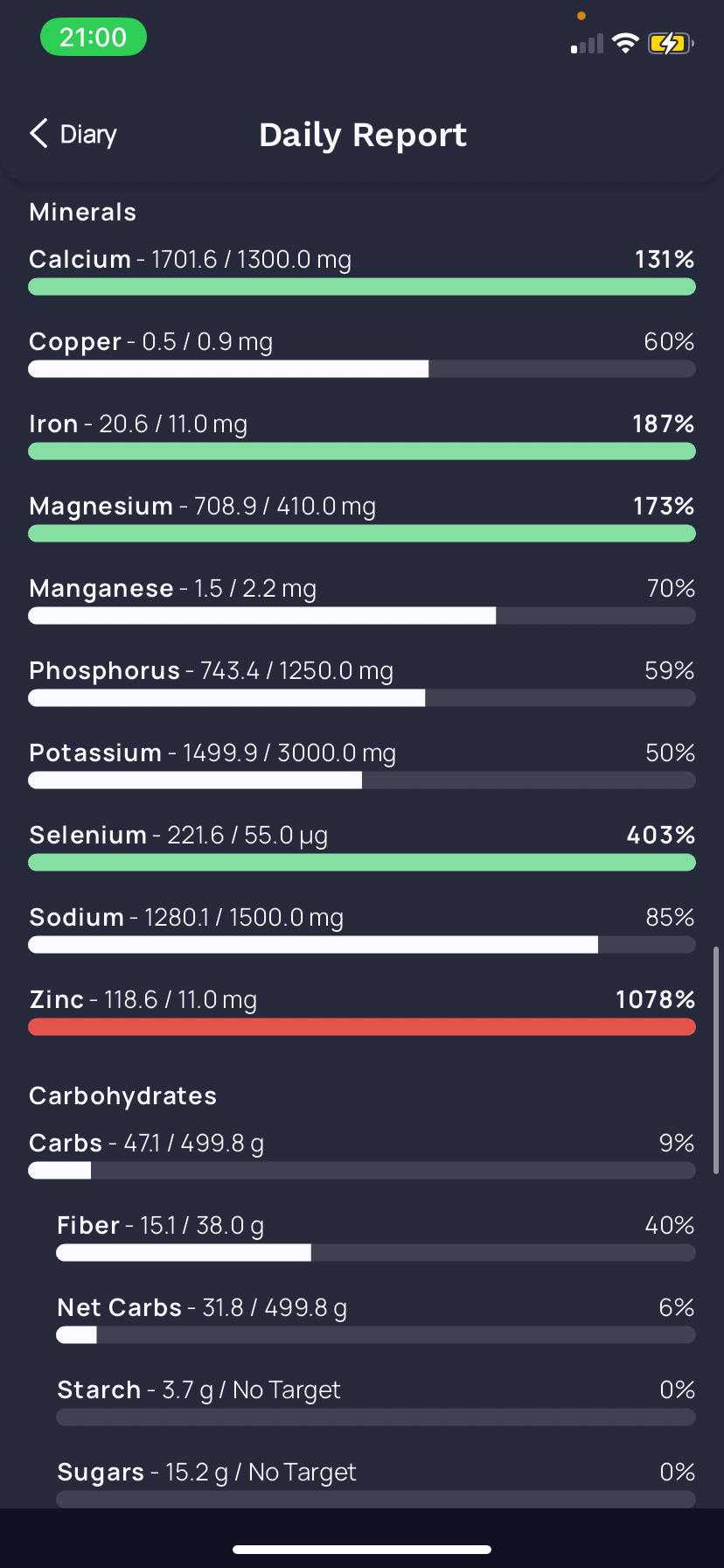Select the Potassium nutrient row
Image resolution: width=724 pixels, height=1568 pixels.
[x=362, y=766]
